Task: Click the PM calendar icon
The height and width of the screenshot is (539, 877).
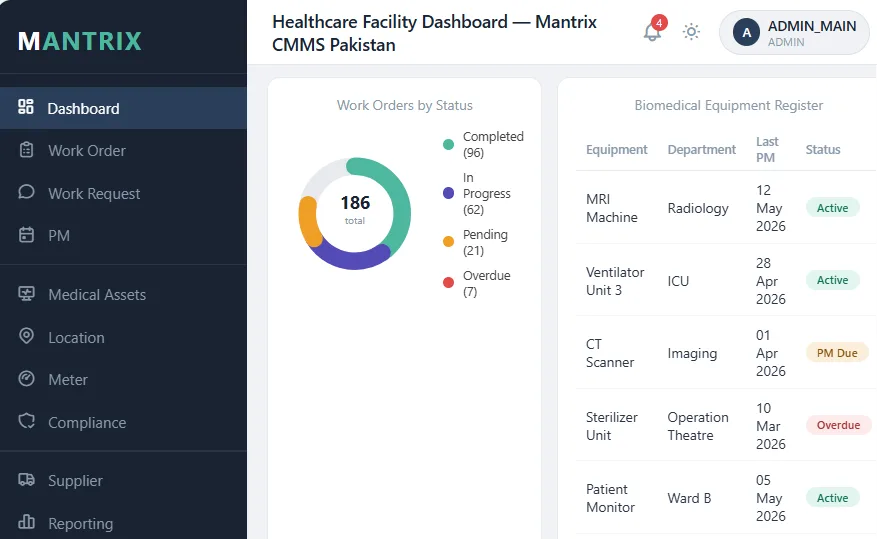Action: [x=26, y=235]
